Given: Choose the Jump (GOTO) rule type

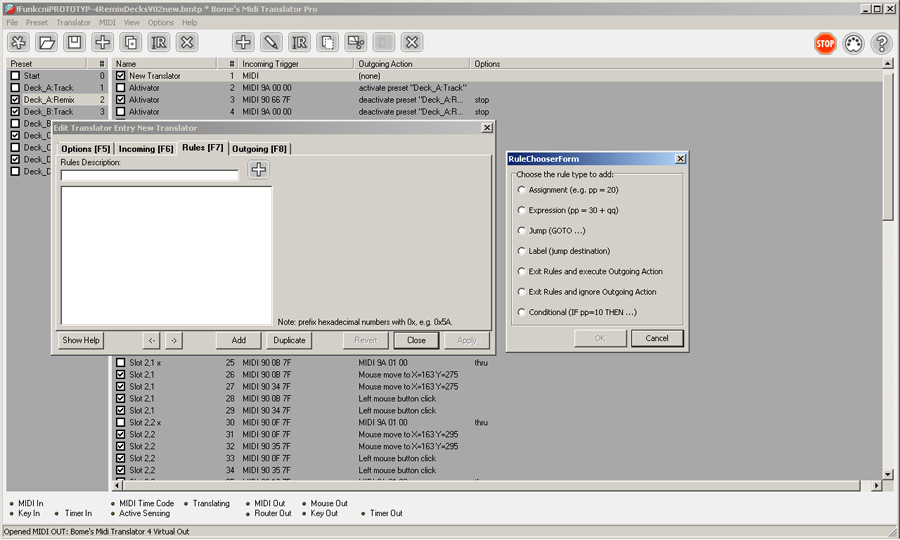Looking at the screenshot, I should pyautogui.click(x=521, y=231).
